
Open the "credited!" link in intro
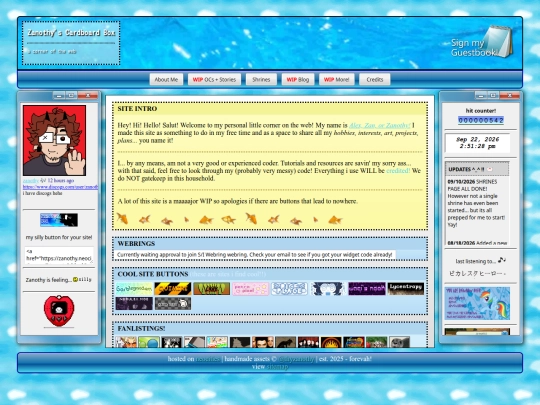click(x=398, y=171)
